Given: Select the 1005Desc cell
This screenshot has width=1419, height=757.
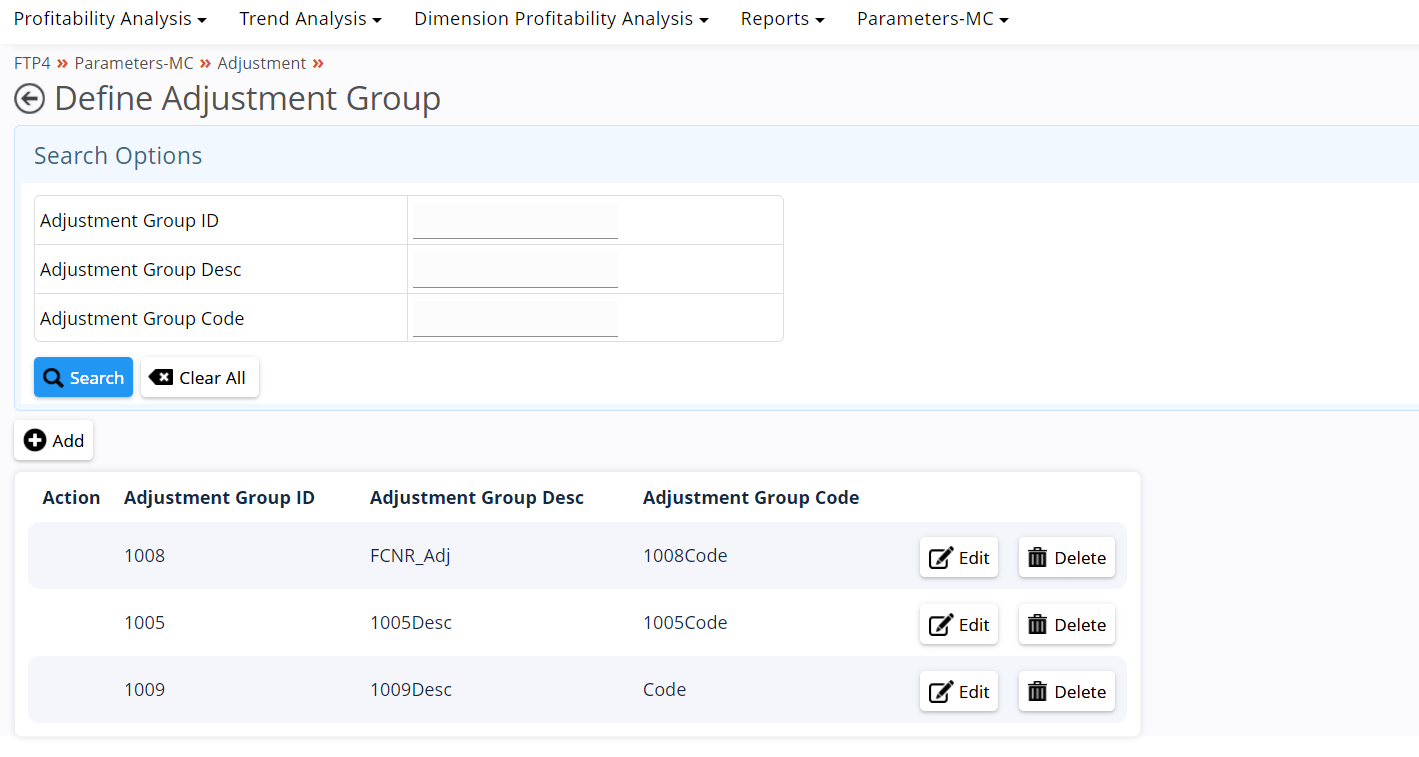Looking at the screenshot, I should [x=411, y=623].
